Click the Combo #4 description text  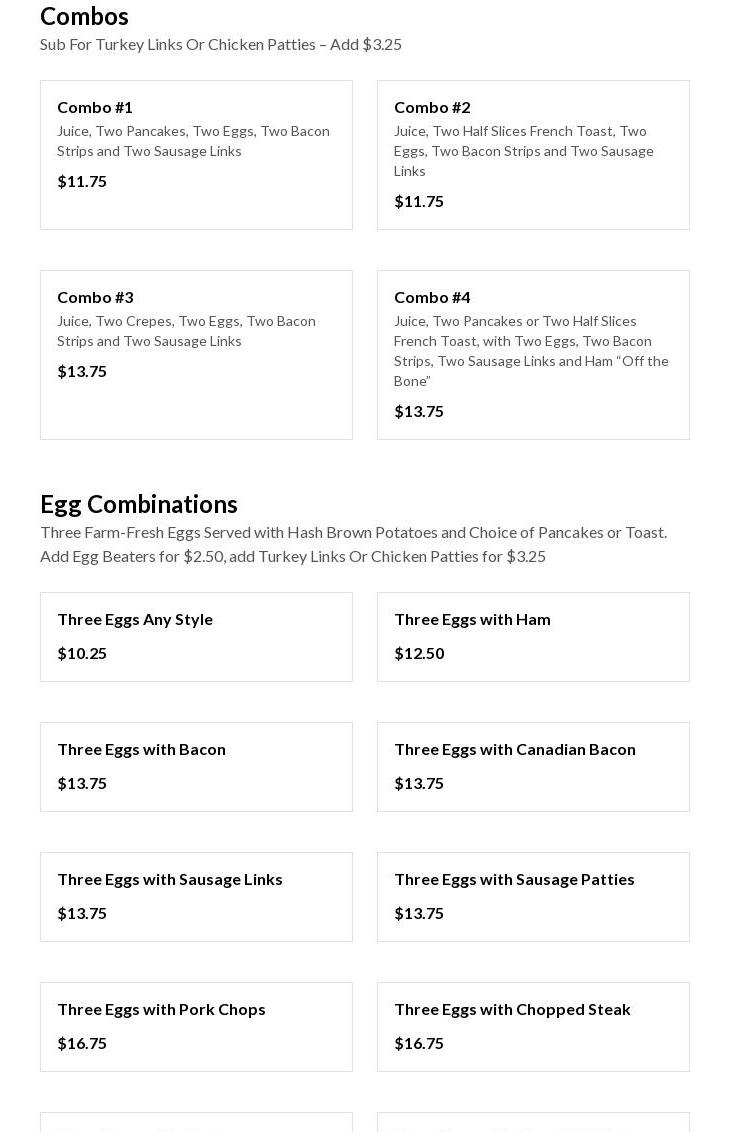(531, 351)
